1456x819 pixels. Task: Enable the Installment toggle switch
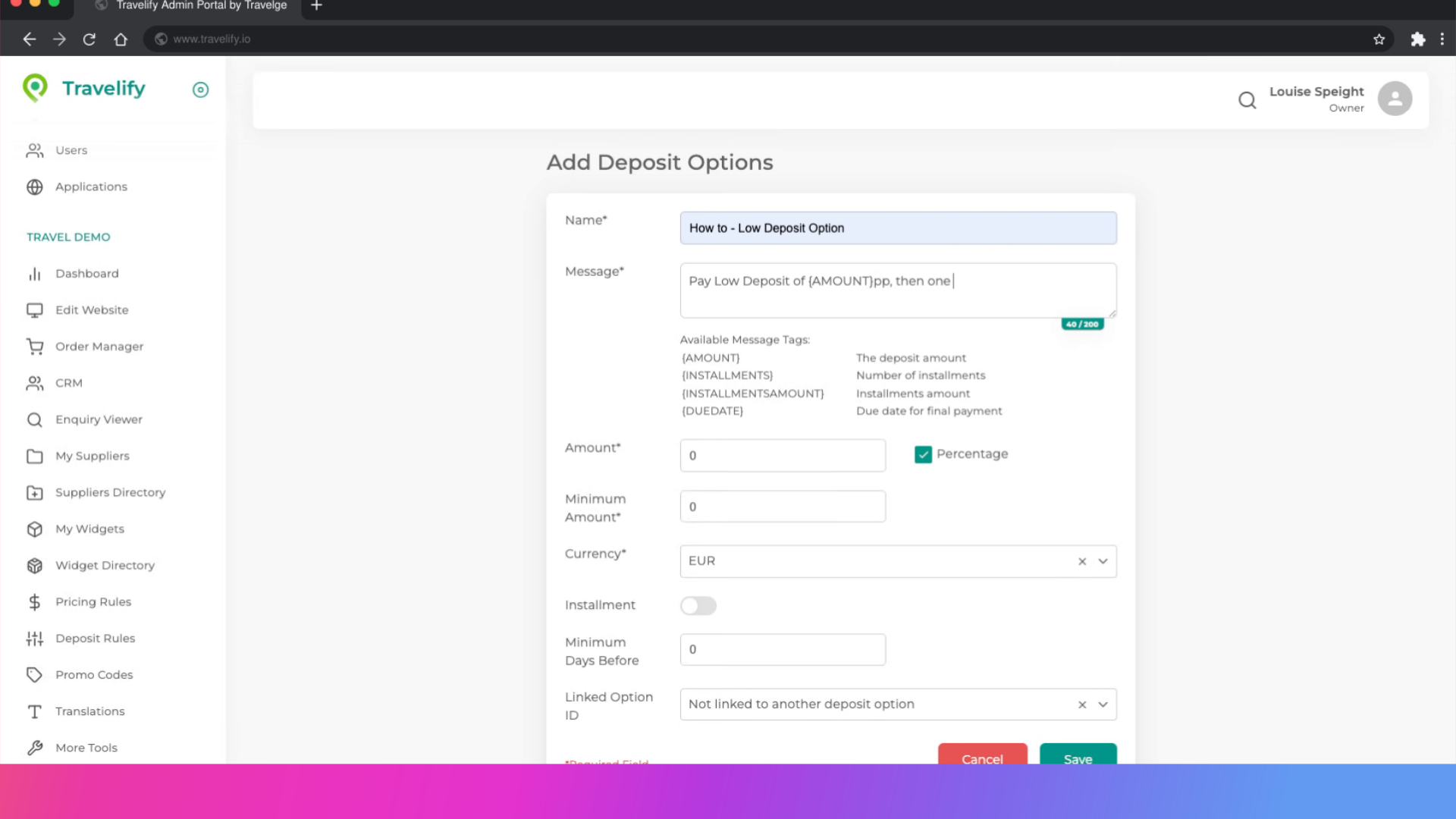(x=698, y=605)
